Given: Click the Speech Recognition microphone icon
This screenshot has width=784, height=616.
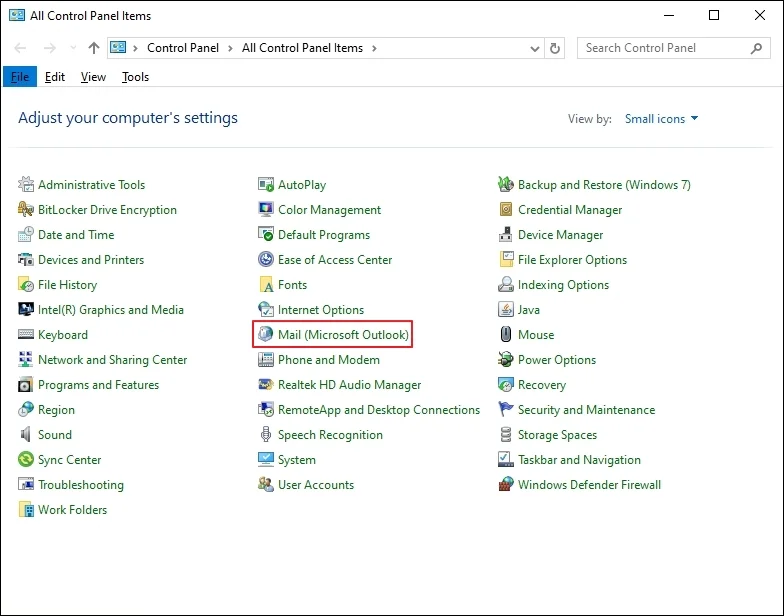Looking at the screenshot, I should [266, 434].
